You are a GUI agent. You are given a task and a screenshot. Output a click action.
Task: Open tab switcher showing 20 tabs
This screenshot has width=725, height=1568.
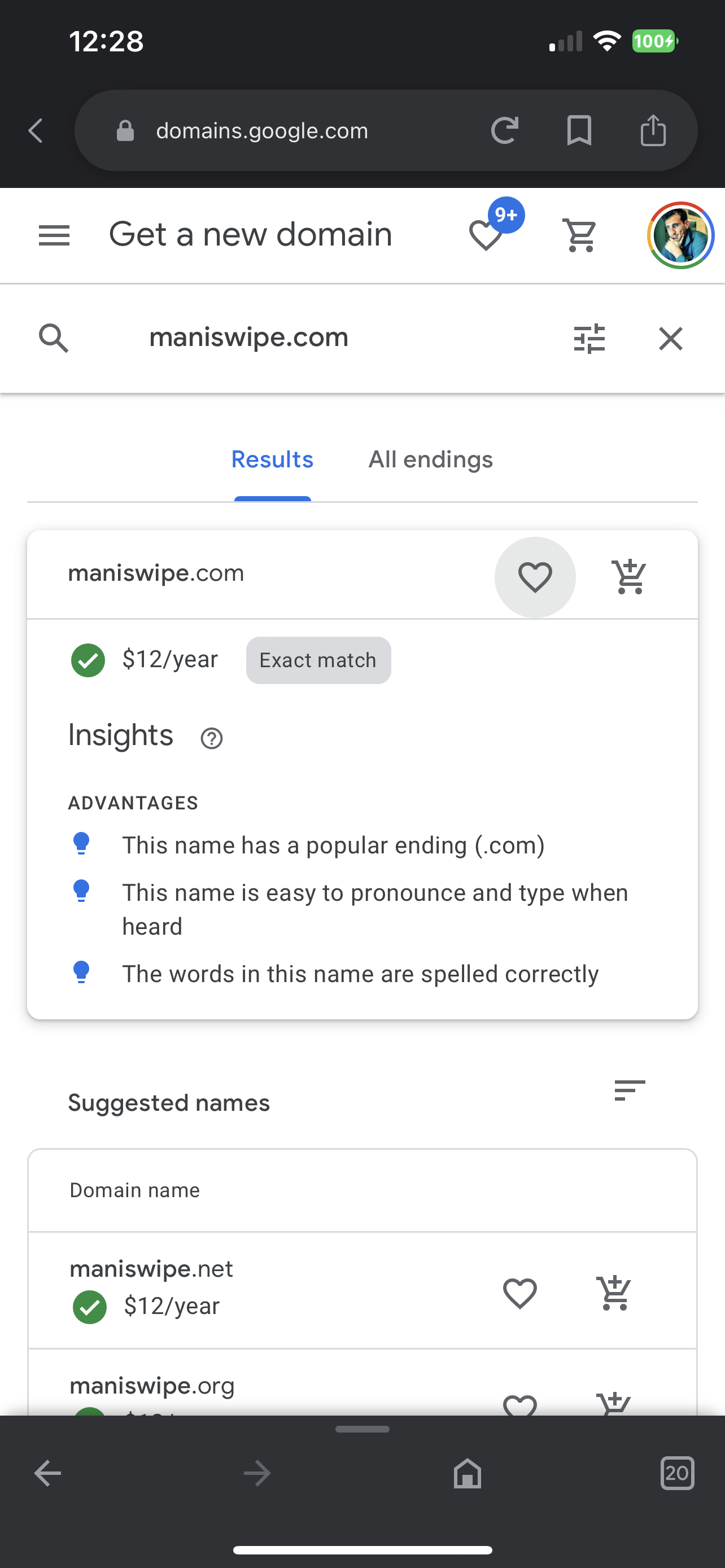pyautogui.click(x=677, y=1473)
